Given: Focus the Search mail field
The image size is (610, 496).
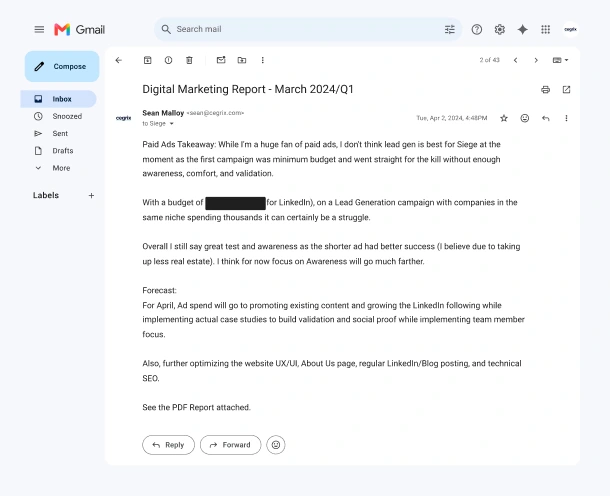Looking at the screenshot, I should tap(307, 29).
